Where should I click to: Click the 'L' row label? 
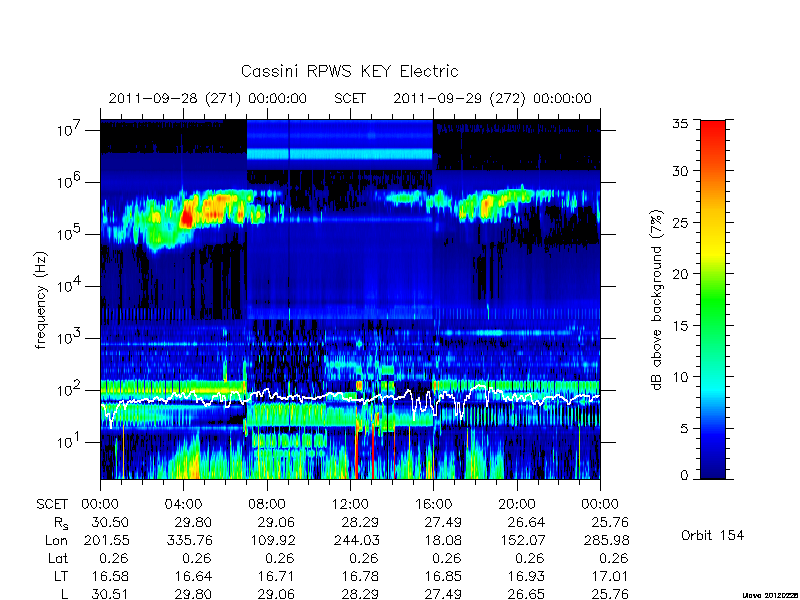click(x=64, y=594)
